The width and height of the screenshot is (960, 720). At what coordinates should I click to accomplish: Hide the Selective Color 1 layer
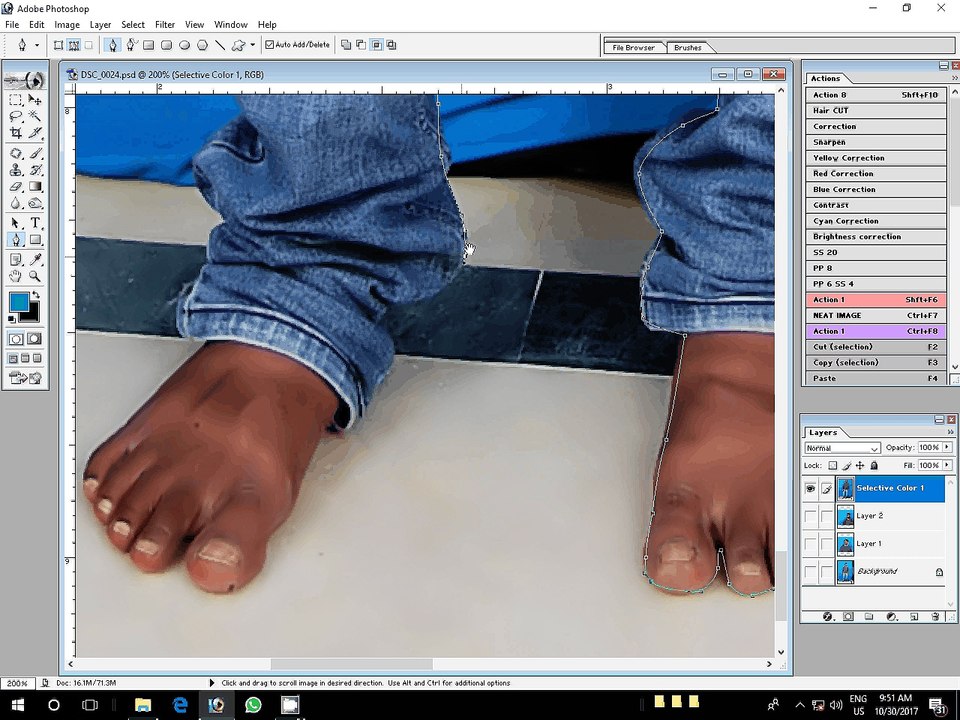tap(811, 488)
